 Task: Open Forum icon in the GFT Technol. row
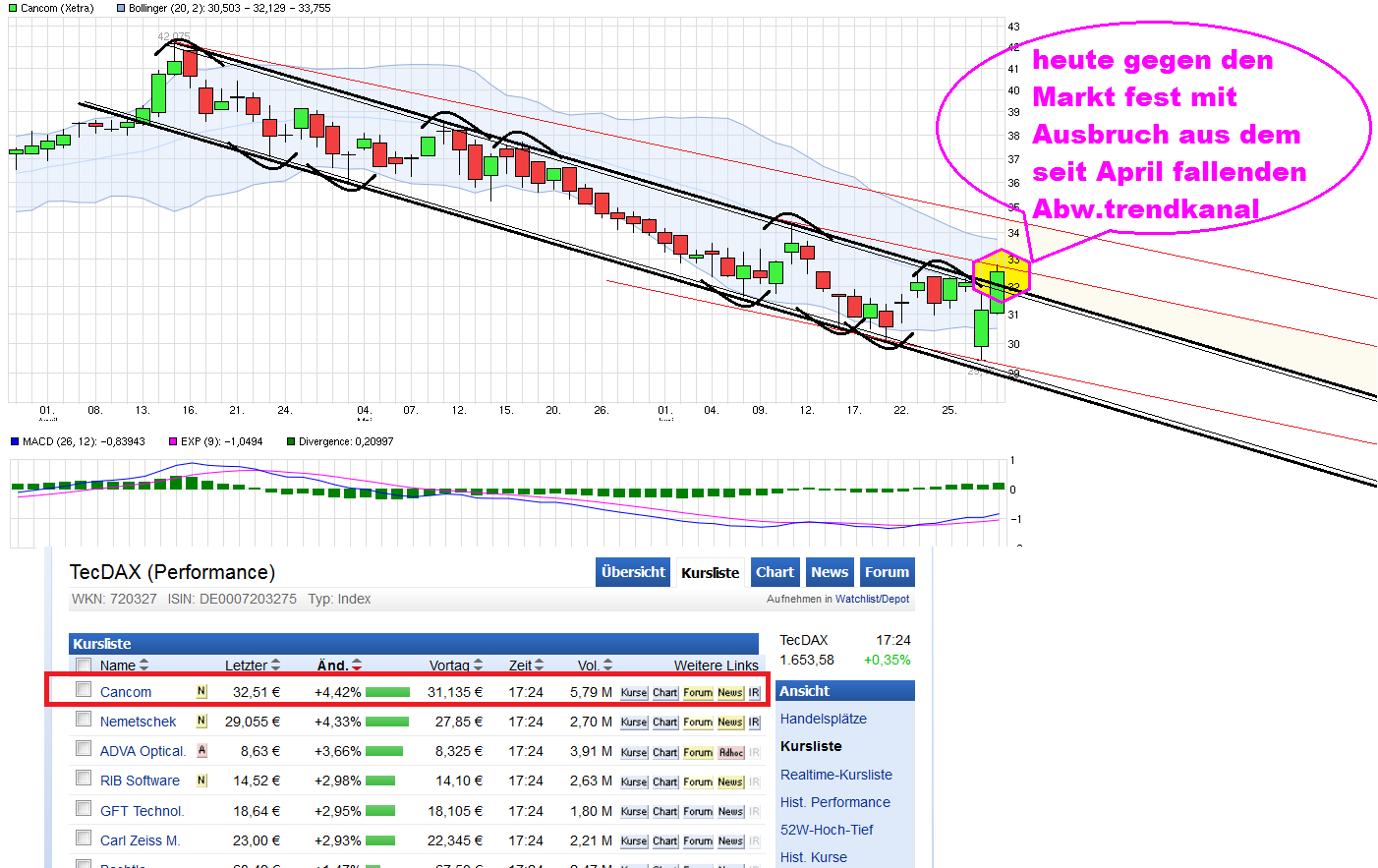698,812
